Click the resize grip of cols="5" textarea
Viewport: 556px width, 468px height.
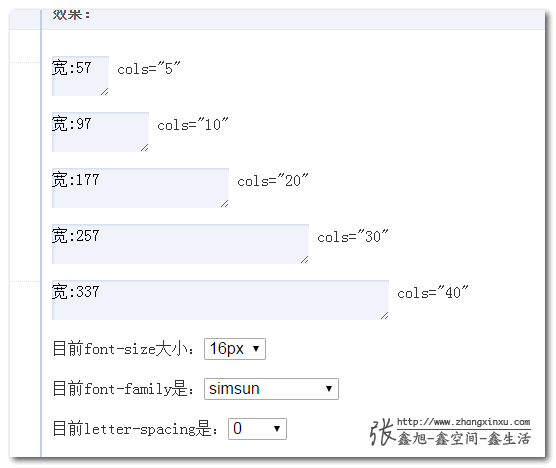point(104,92)
